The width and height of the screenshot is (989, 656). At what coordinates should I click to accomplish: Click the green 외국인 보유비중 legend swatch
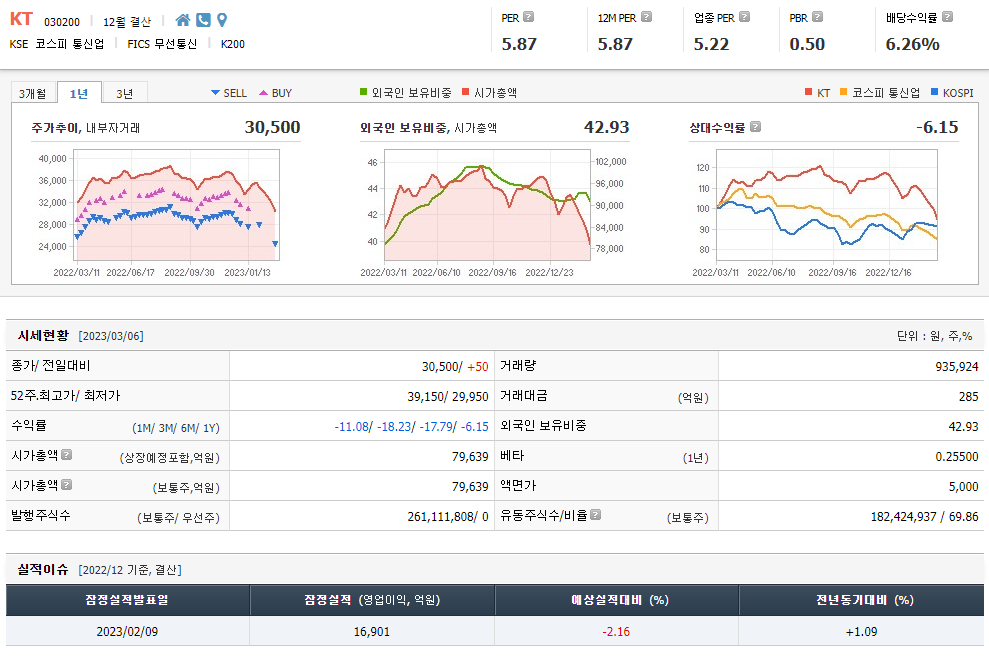coord(363,92)
